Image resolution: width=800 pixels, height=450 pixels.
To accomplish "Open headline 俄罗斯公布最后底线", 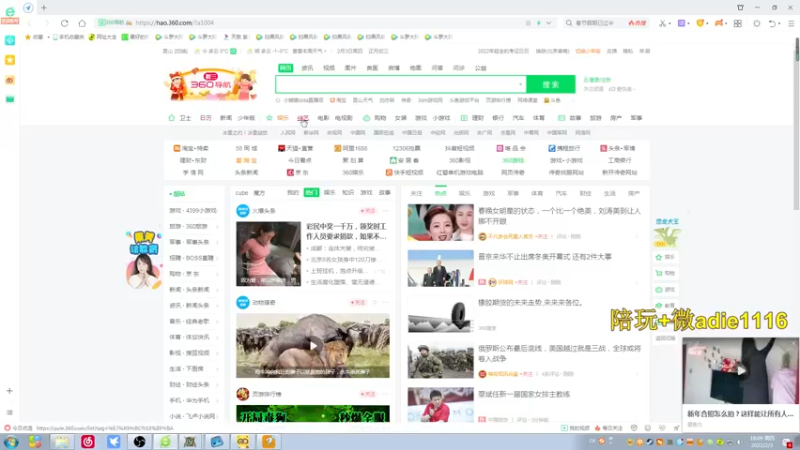I will 559,354.
